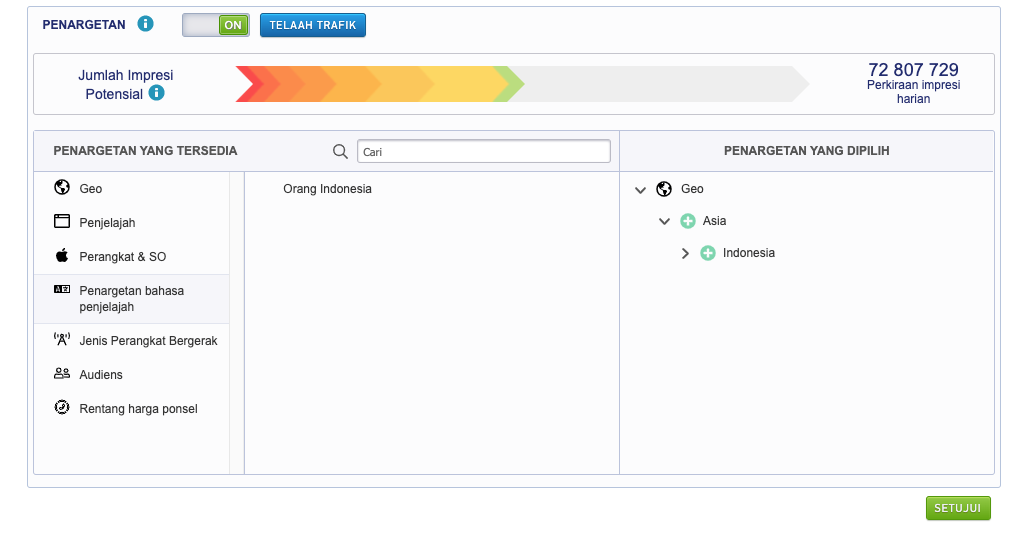Click green plus icon next to Indonesia
The height and width of the screenshot is (545, 1030).
(708, 253)
